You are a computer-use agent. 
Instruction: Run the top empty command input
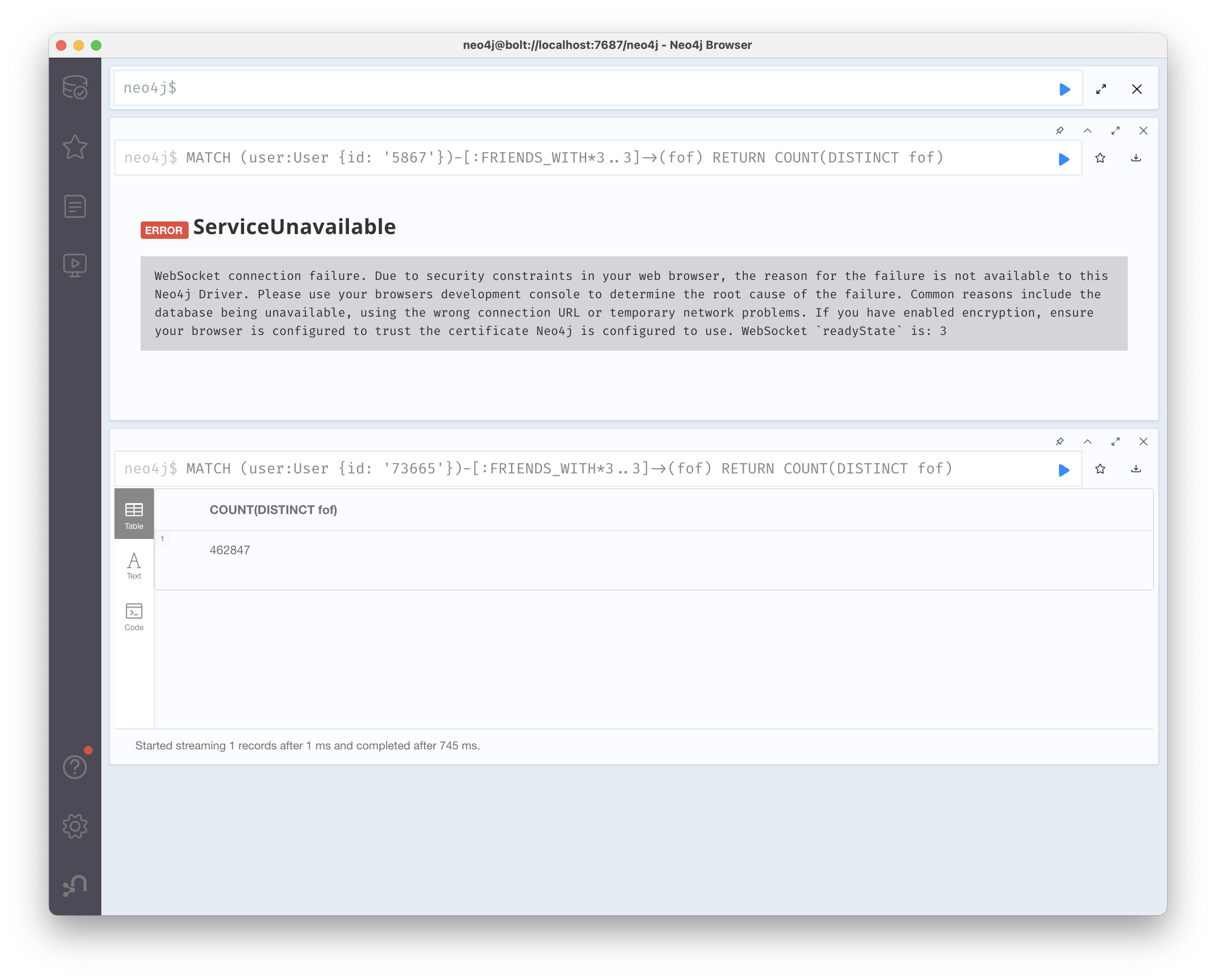(x=1064, y=88)
